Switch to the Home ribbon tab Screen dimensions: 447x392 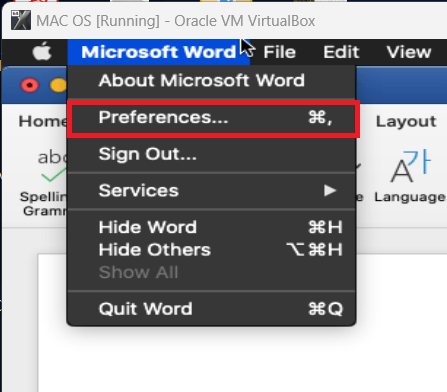(x=43, y=121)
